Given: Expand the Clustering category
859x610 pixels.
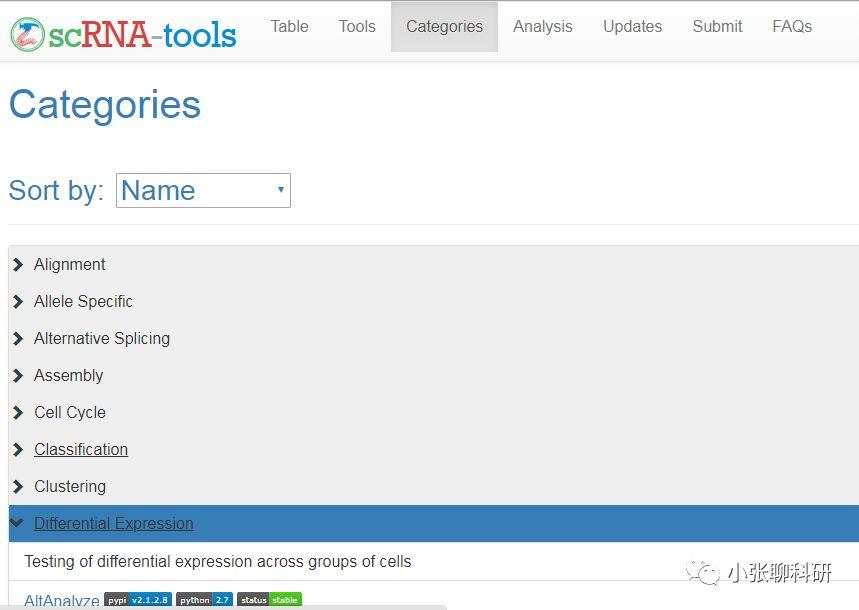Looking at the screenshot, I should [x=69, y=487].
